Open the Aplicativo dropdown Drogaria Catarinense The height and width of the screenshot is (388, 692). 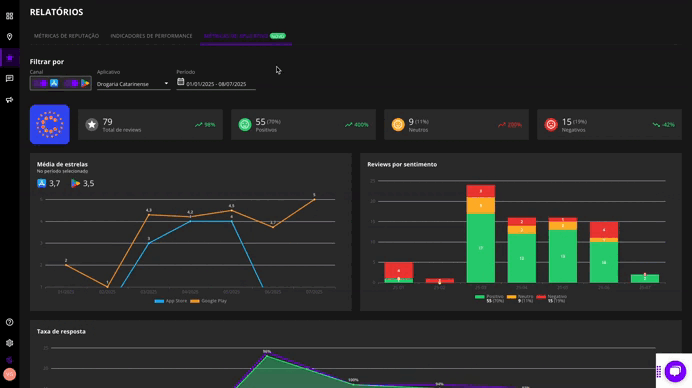[x=133, y=84]
